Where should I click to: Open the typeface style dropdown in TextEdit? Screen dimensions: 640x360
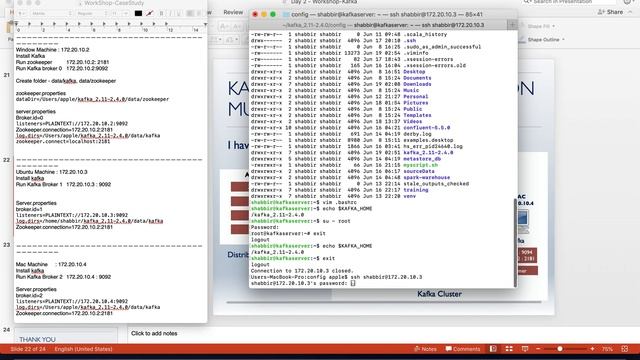(92, 13)
